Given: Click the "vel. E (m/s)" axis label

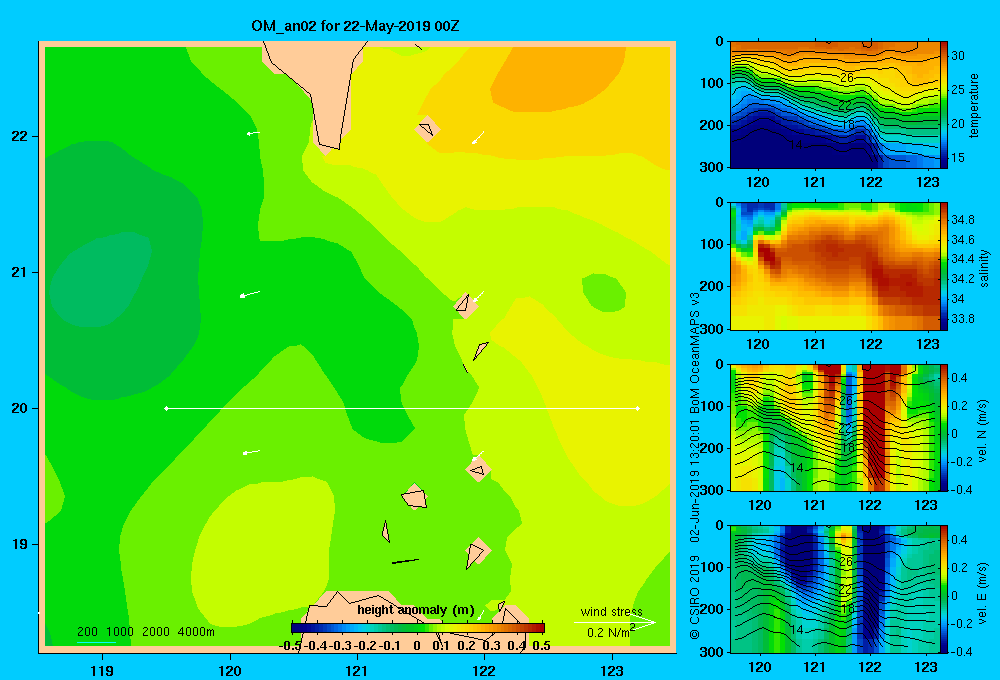Looking at the screenshot, I should click(983, 592).
